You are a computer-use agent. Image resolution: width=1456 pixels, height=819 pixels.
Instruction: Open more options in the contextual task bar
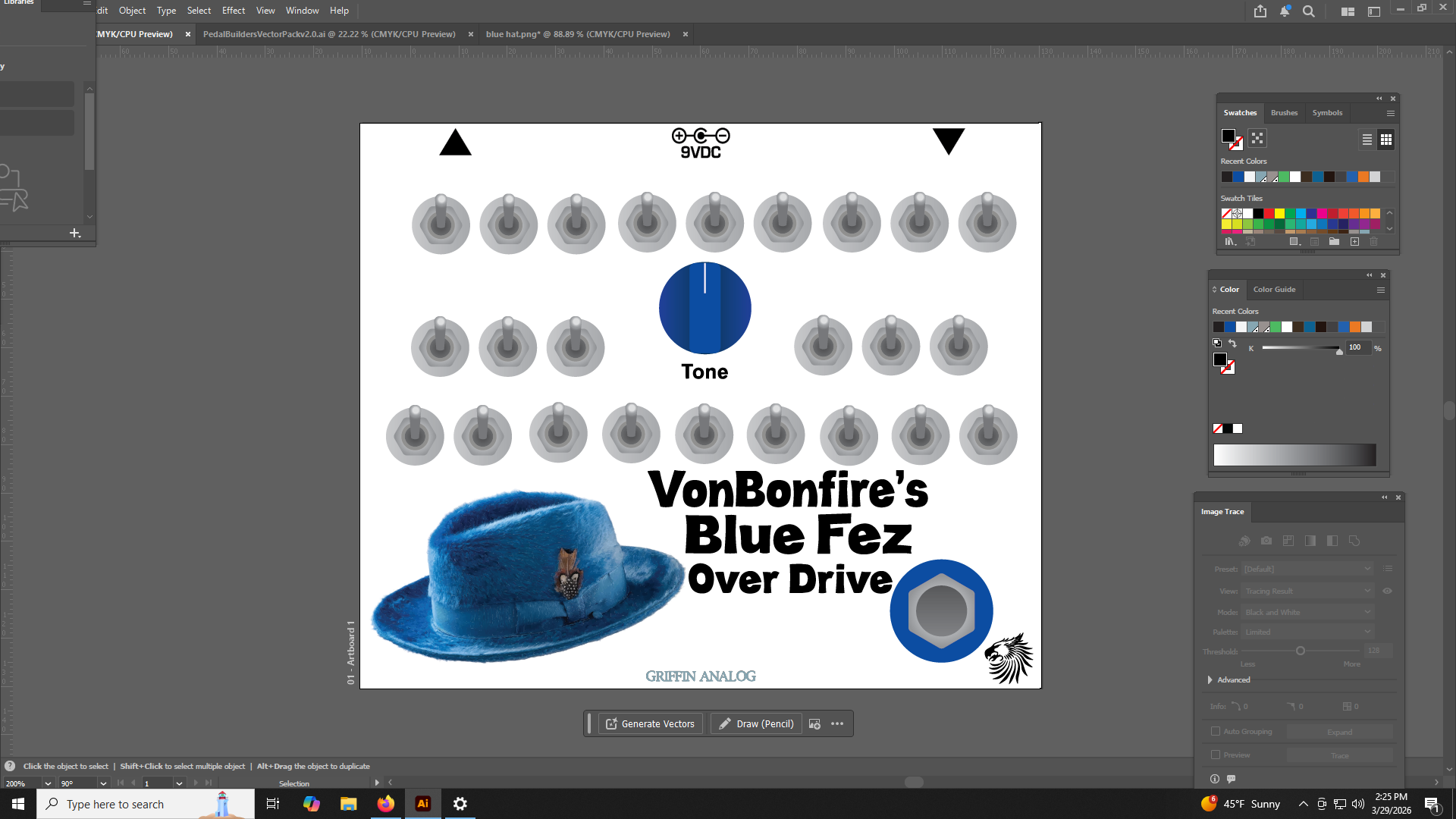(x=837, y=723)
